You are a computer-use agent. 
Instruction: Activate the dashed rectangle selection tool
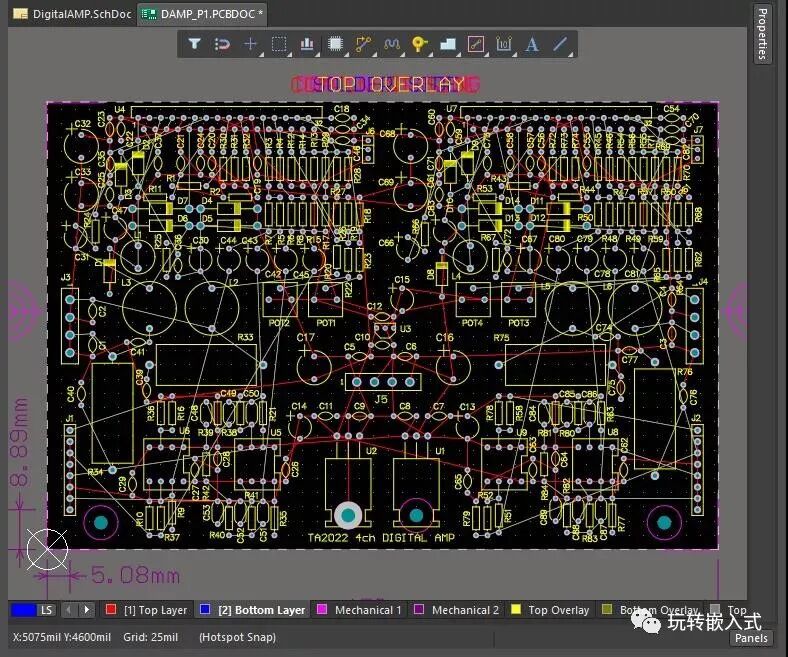(279, 44)
